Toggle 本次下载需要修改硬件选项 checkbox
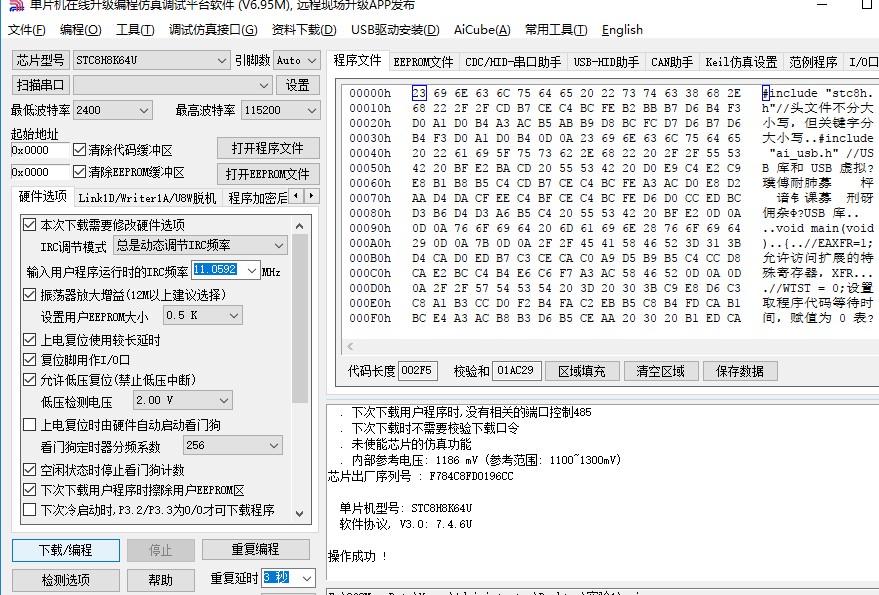 (x=30, y=225)
